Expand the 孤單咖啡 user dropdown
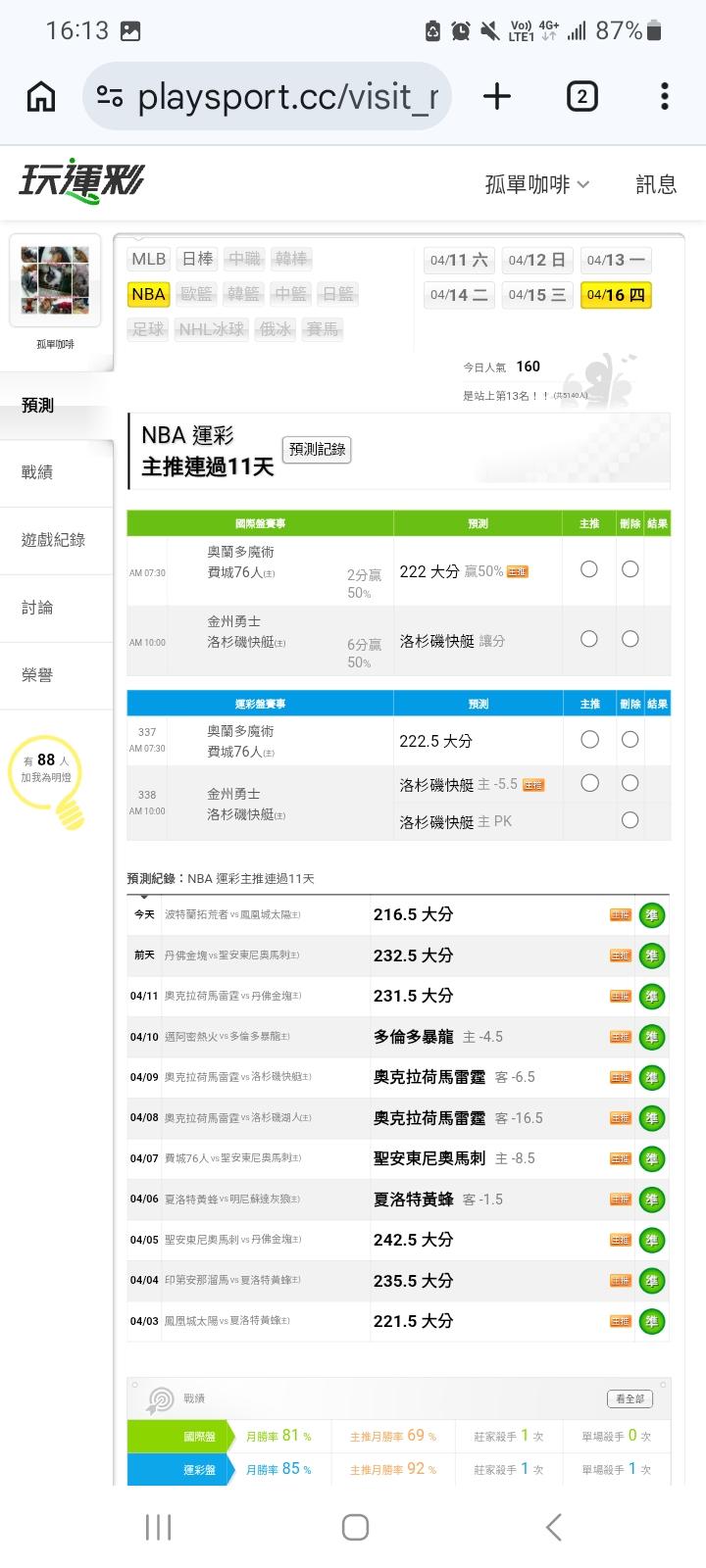This screenshot has height=1568, width=706. click(x=537, y=184)
